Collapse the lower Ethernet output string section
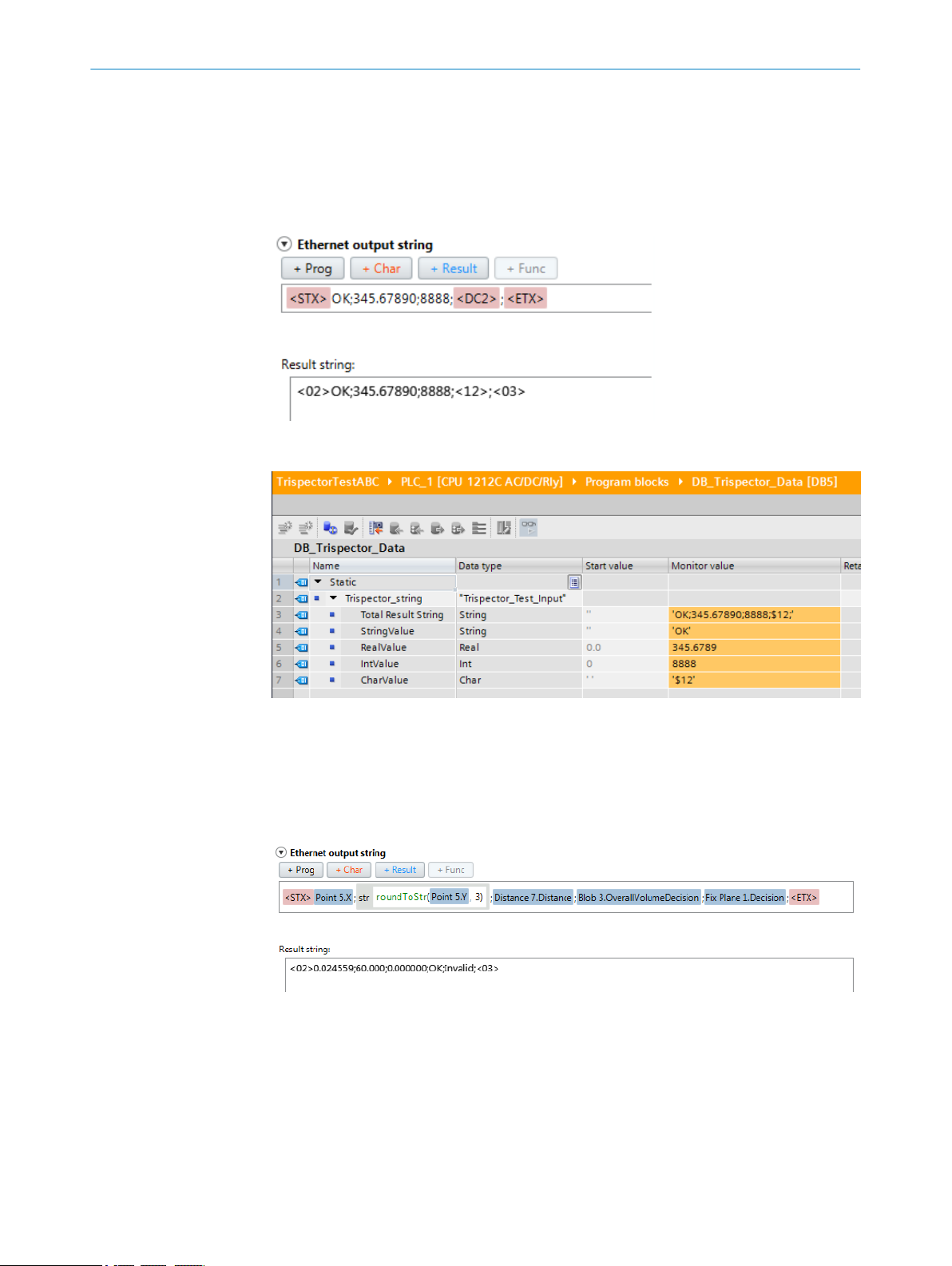Screen dimensions: 952x1266 tap(281, 853)
